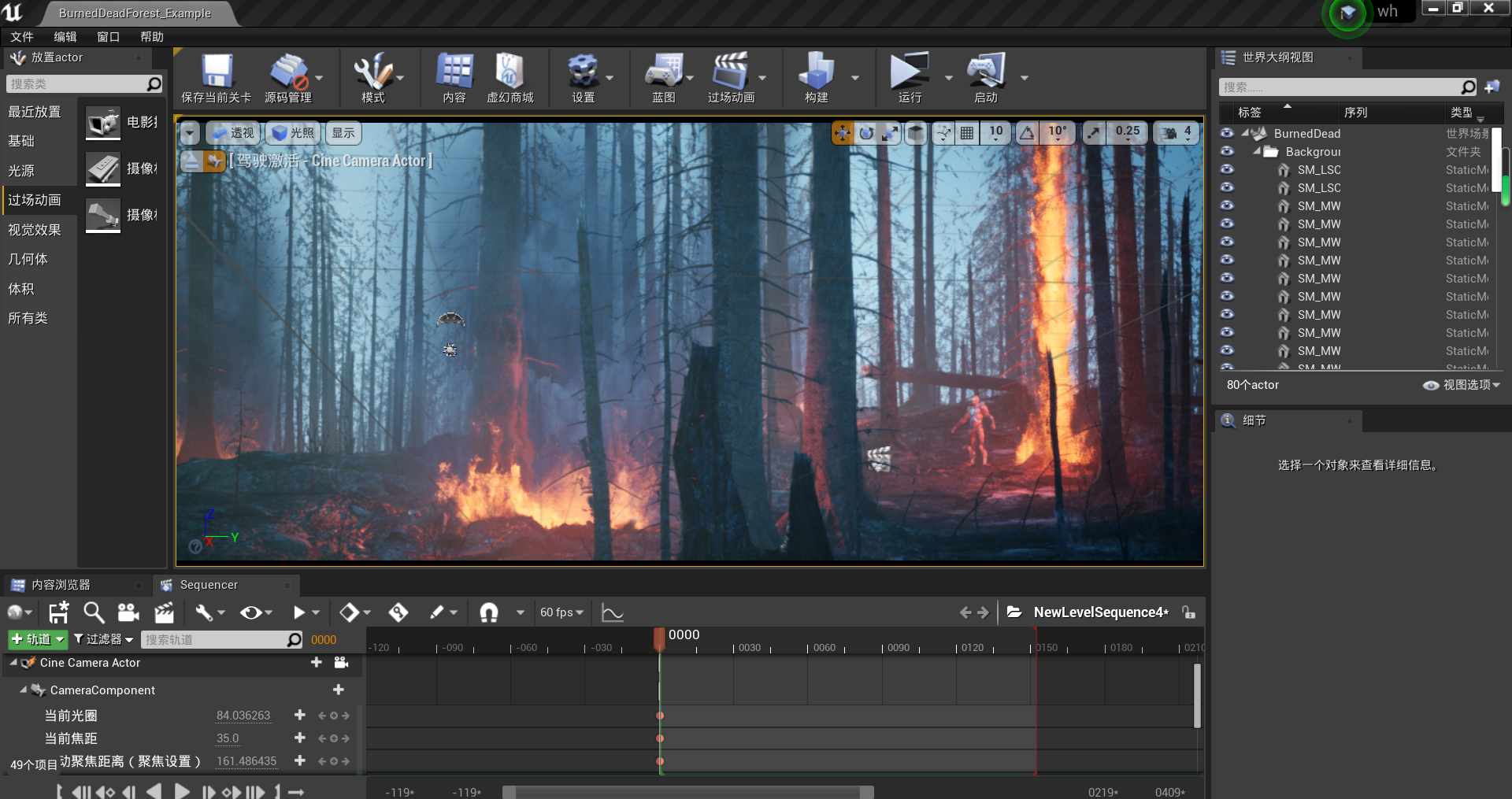
Task: Click the Build (构建) icon
Action: (x=816, y=71)
